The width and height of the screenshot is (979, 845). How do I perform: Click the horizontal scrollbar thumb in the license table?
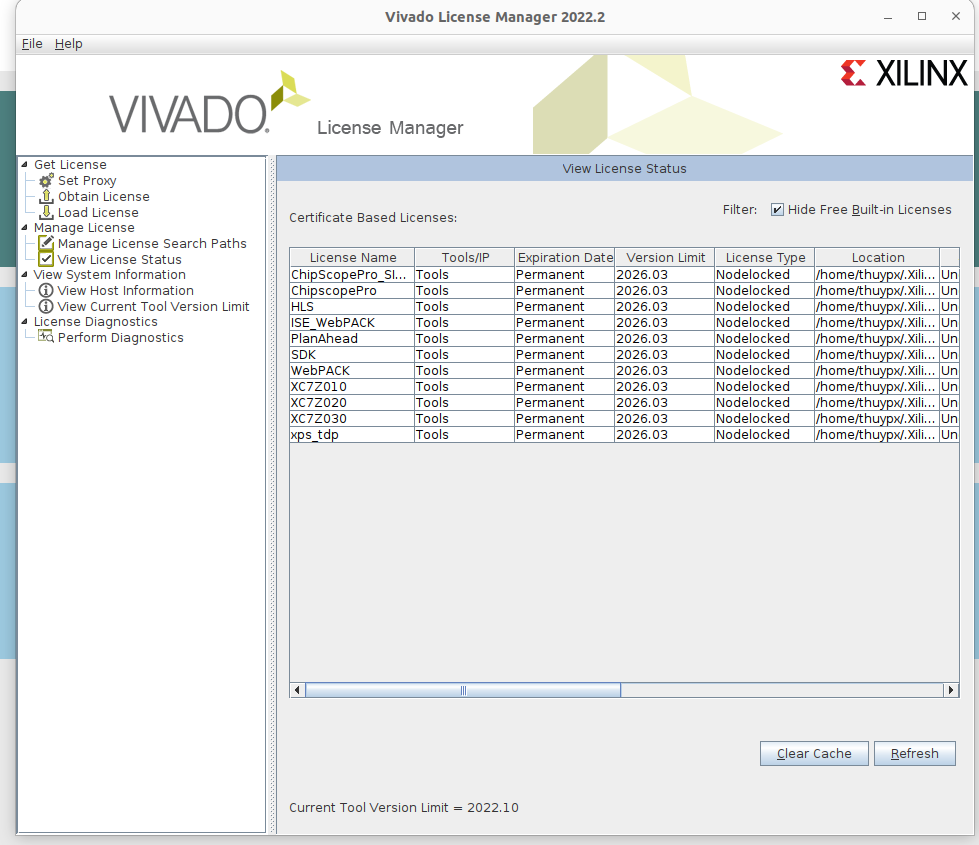tap(463, 690)
